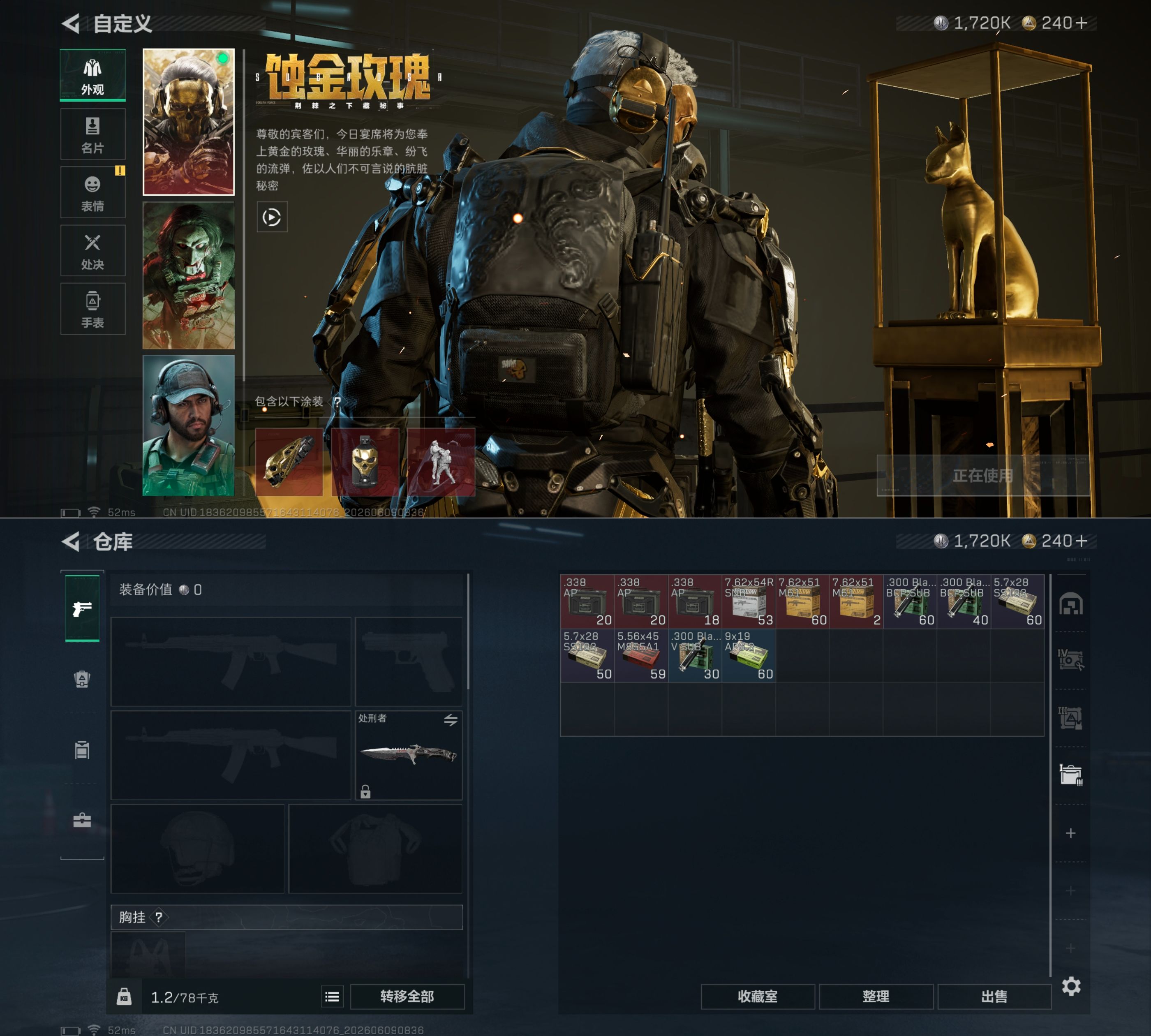The height and width of the screenshot is (1036, 1151).
Task: Open the empty helmet slot
Action: point(198,849)
